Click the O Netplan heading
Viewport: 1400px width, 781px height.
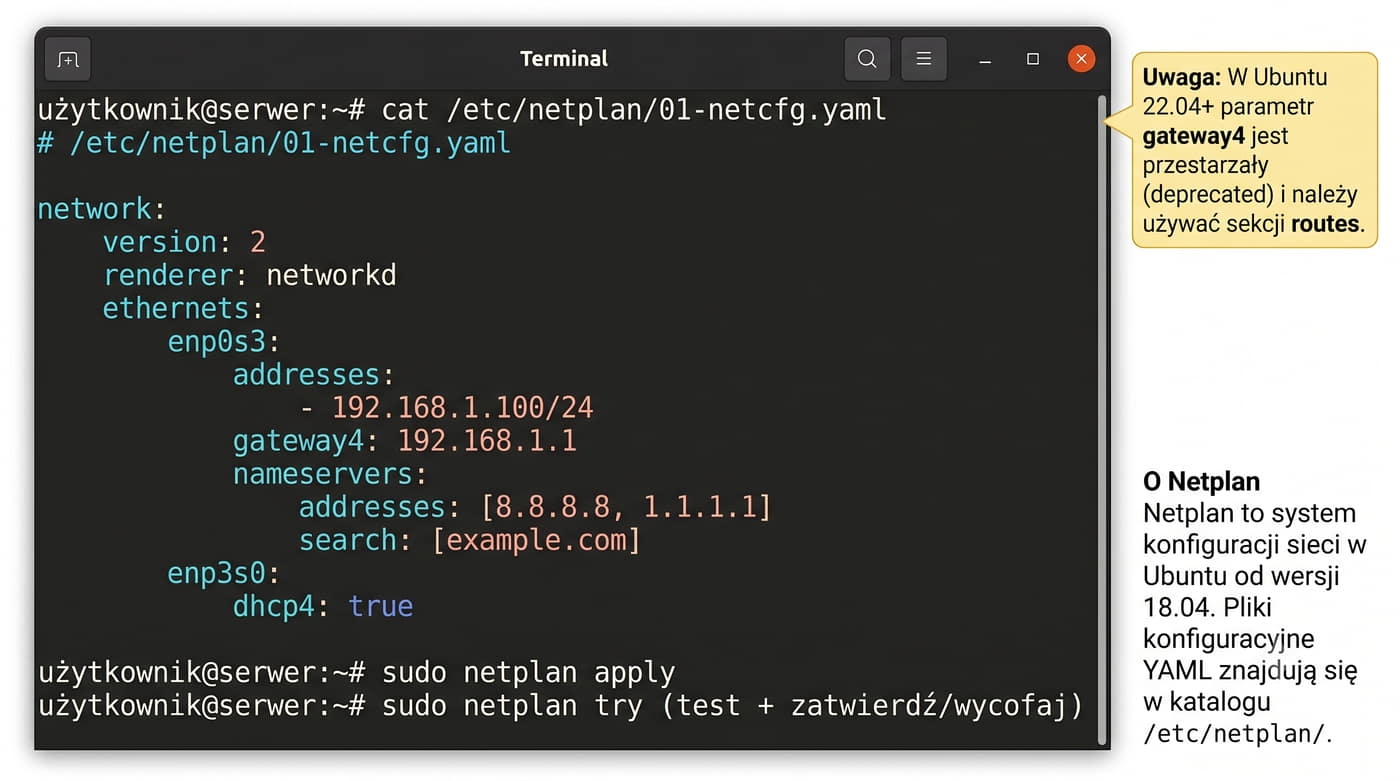coord(1201,482)
